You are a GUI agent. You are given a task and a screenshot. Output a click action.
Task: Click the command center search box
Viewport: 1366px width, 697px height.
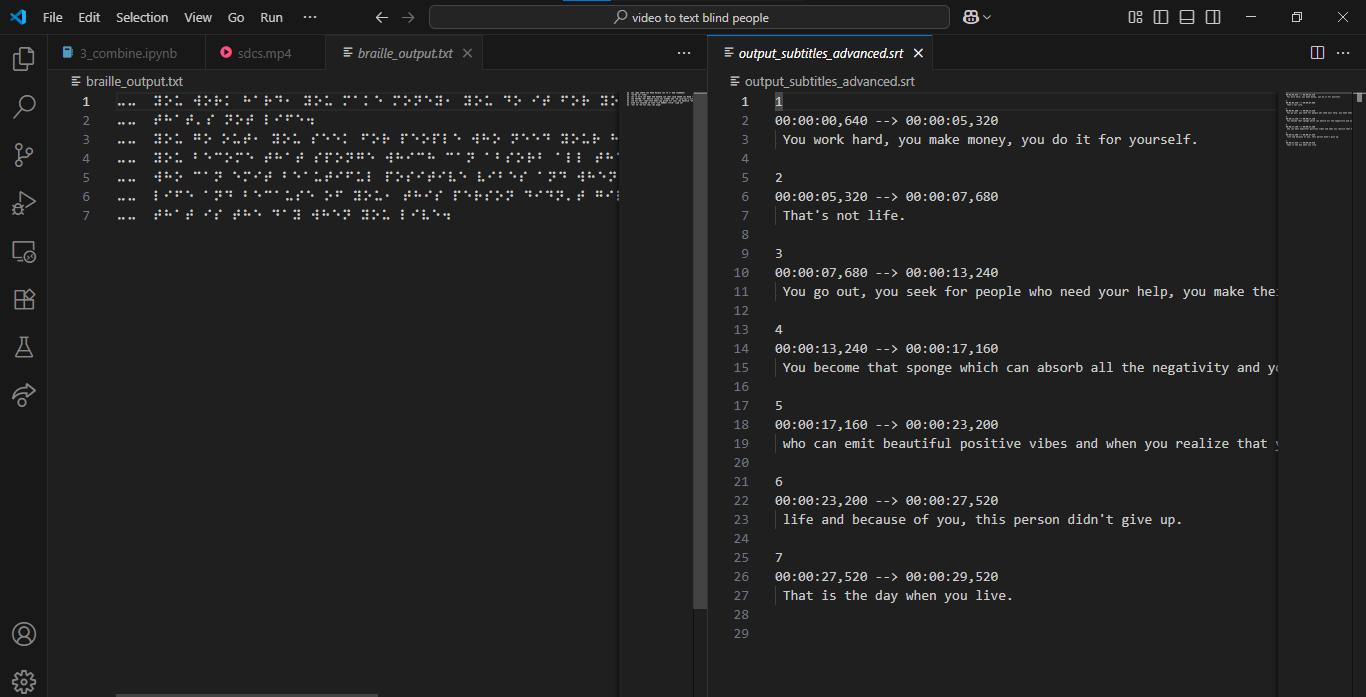[x=689, y=17]
